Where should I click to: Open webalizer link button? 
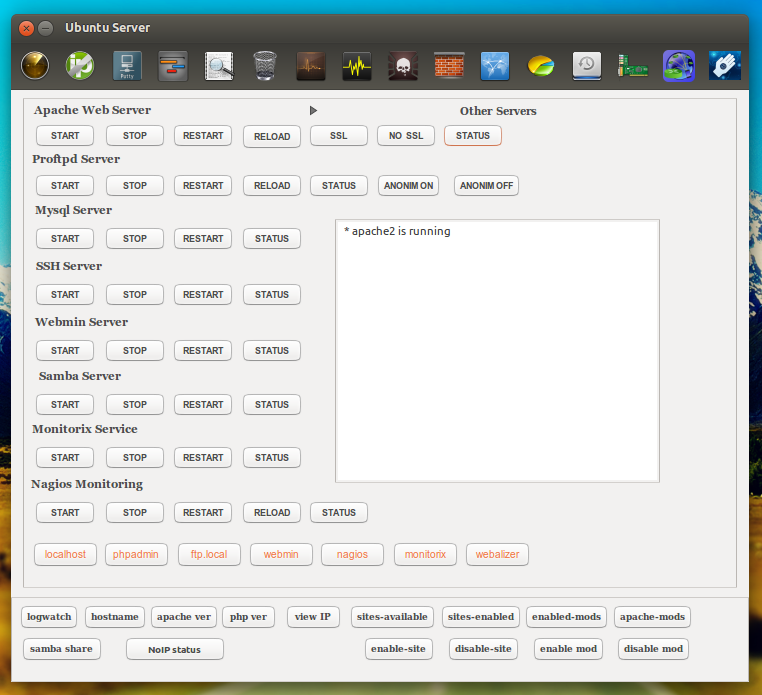(x=497, y=555)
